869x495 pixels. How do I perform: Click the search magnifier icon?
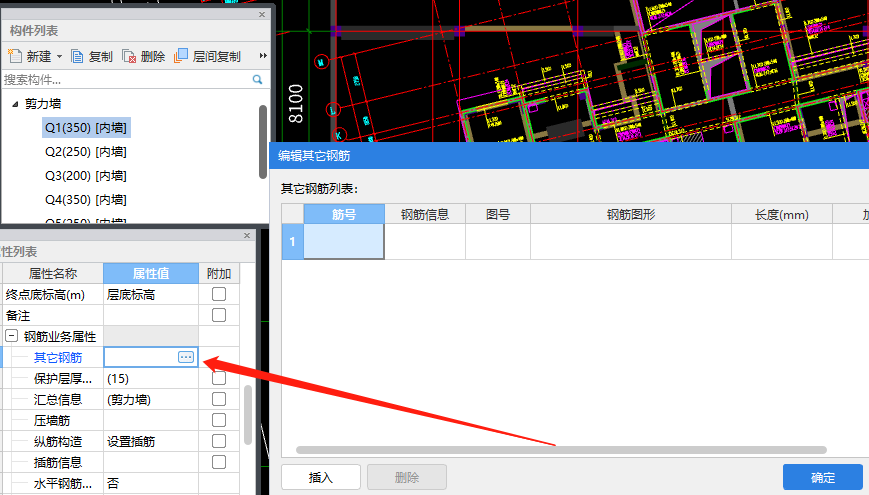[257, 79]
